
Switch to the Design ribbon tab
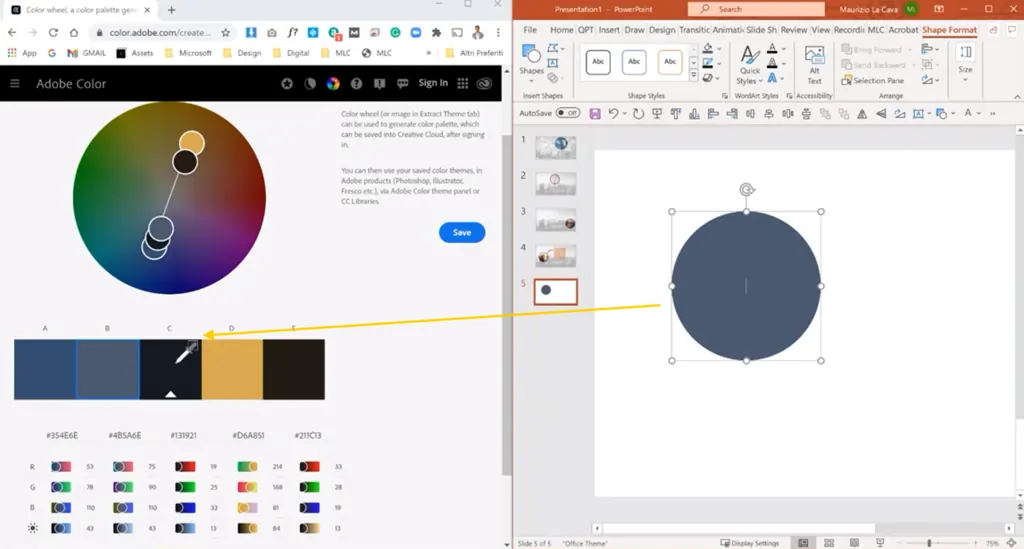click(662, 29)
